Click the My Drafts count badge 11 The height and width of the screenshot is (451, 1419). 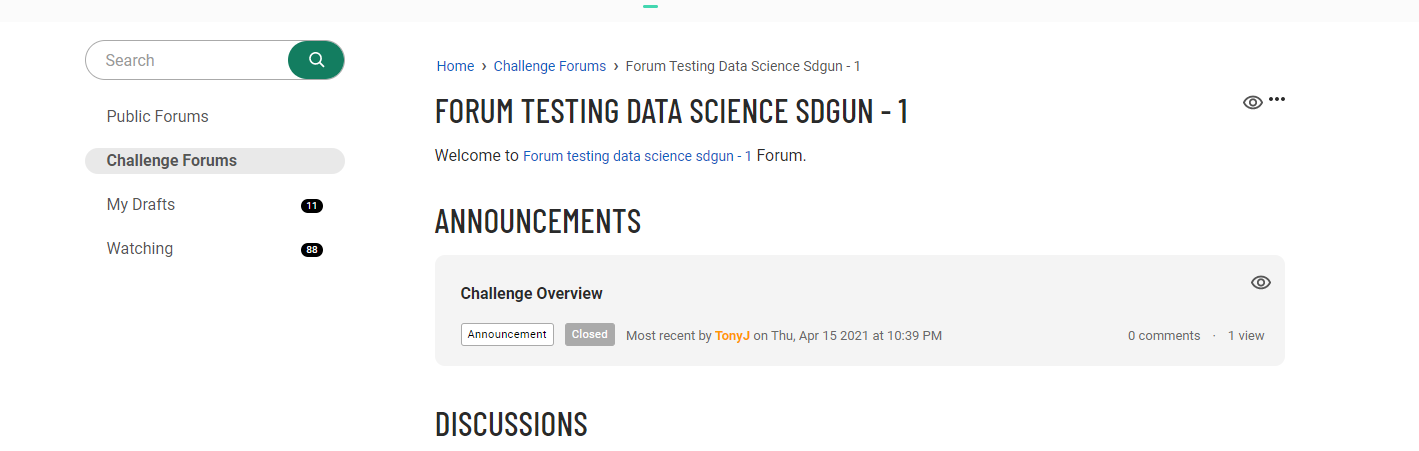(312, 206)
